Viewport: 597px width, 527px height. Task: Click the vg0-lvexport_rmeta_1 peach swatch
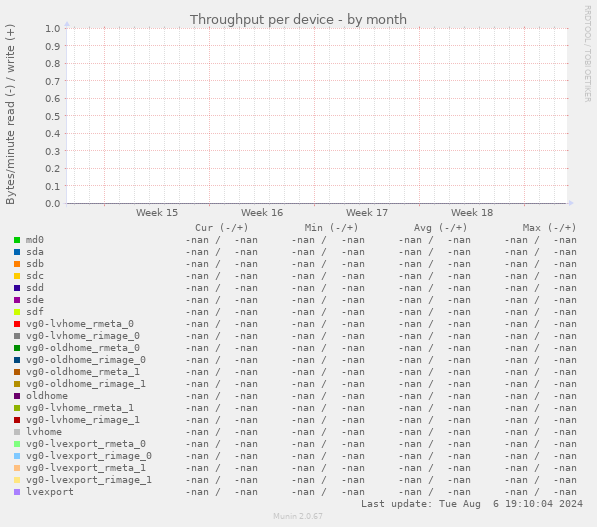pos(17,468)
